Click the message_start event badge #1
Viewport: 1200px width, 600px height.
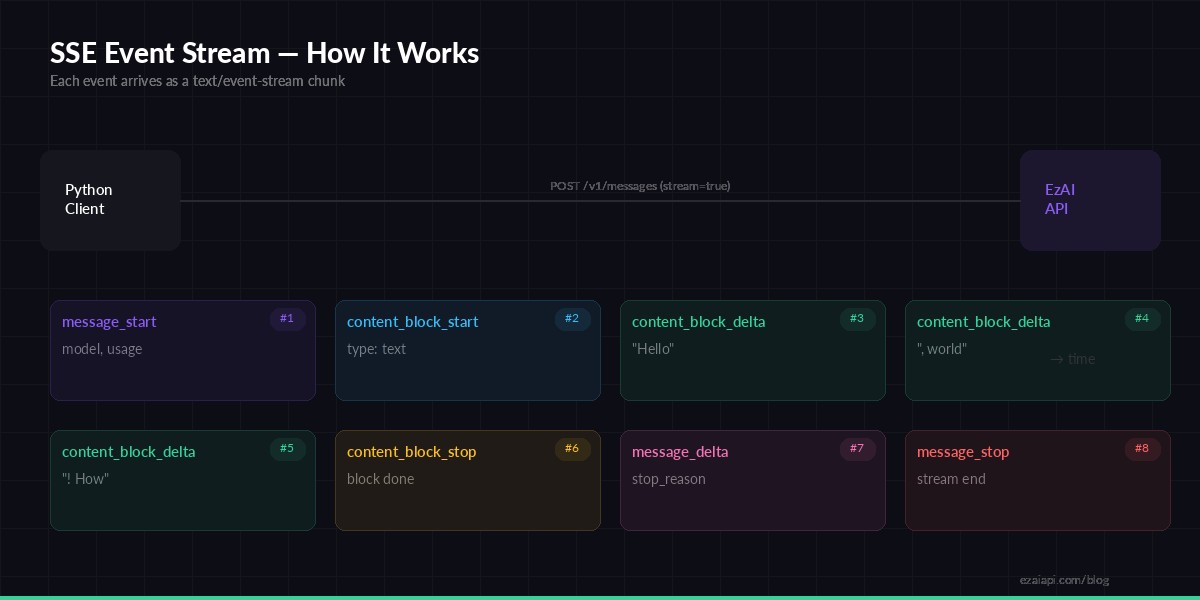tap(288, 319)
